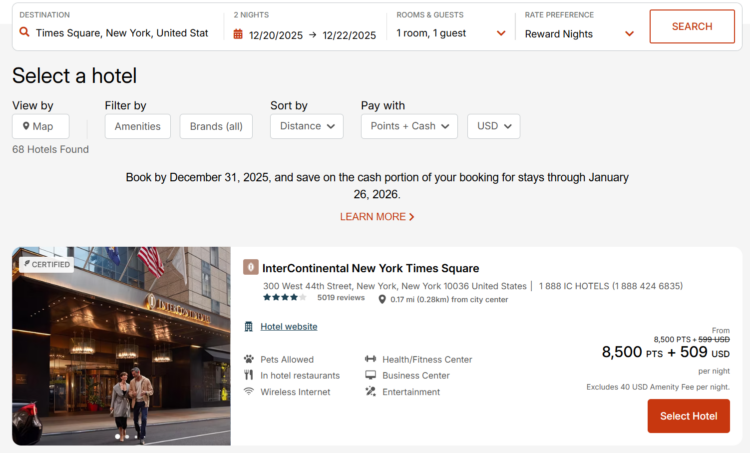Open the Hotel website link
Screen dimensions: 750x453
tap(288, 326)
